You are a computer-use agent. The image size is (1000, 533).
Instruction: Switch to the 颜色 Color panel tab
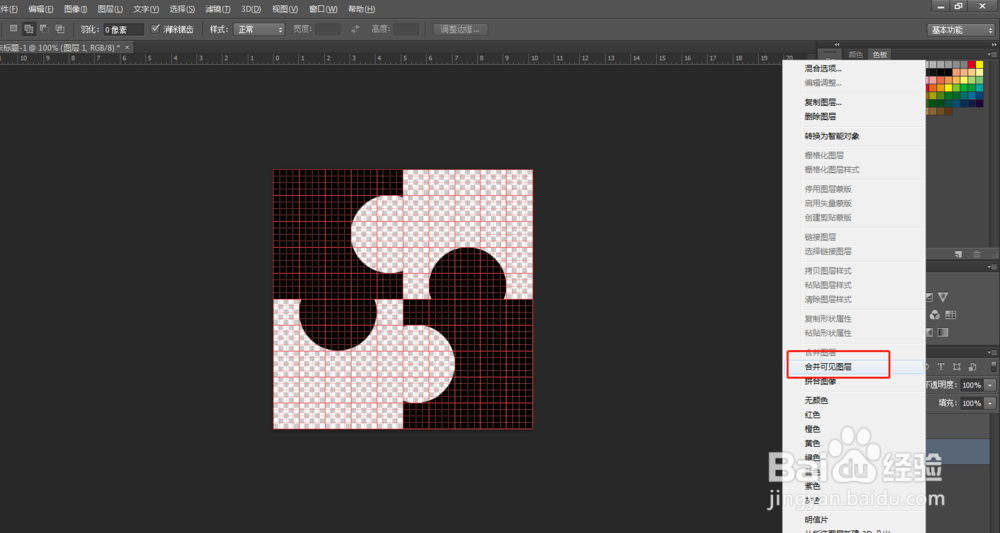coord(855,55)
